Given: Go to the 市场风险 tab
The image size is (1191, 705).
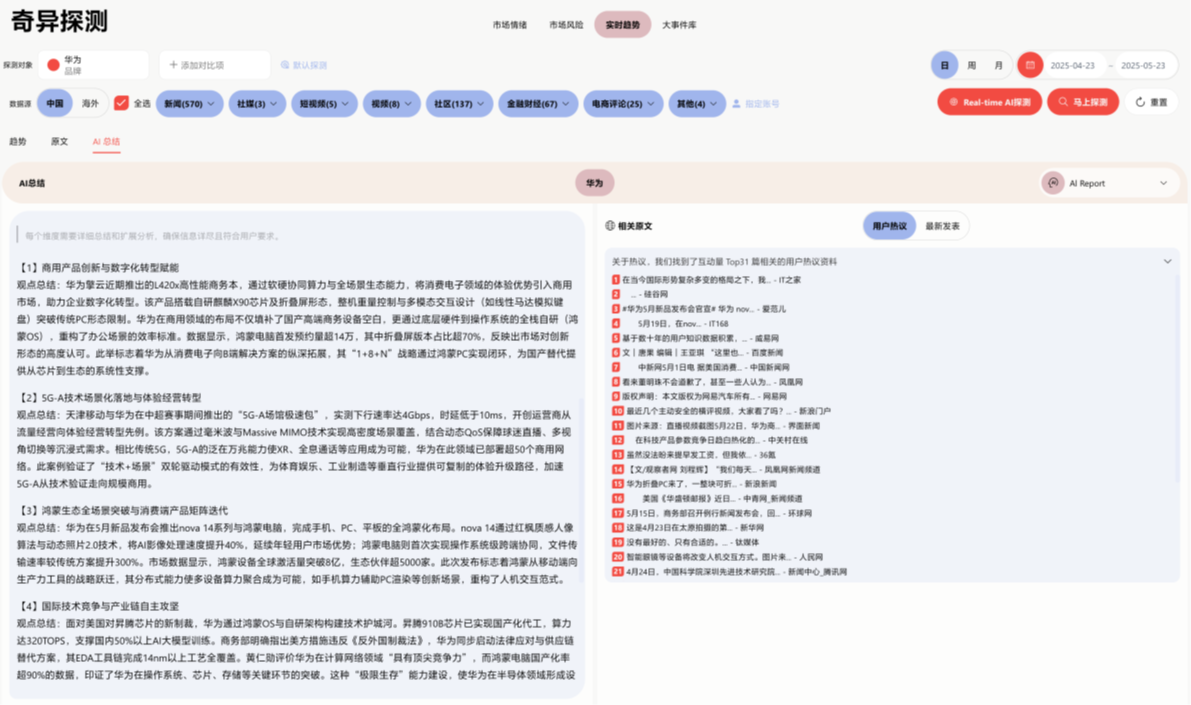Looking at the screenshot, I should [x=566, y=25].
